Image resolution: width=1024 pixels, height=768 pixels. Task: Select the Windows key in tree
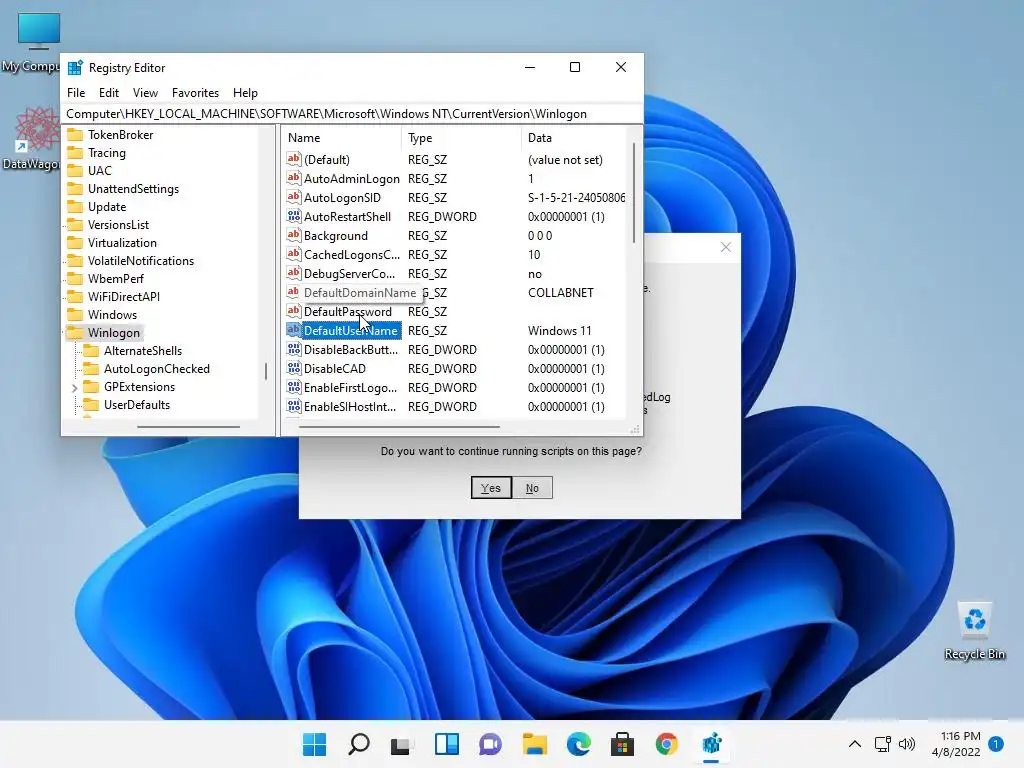click(x=112, y=315)
